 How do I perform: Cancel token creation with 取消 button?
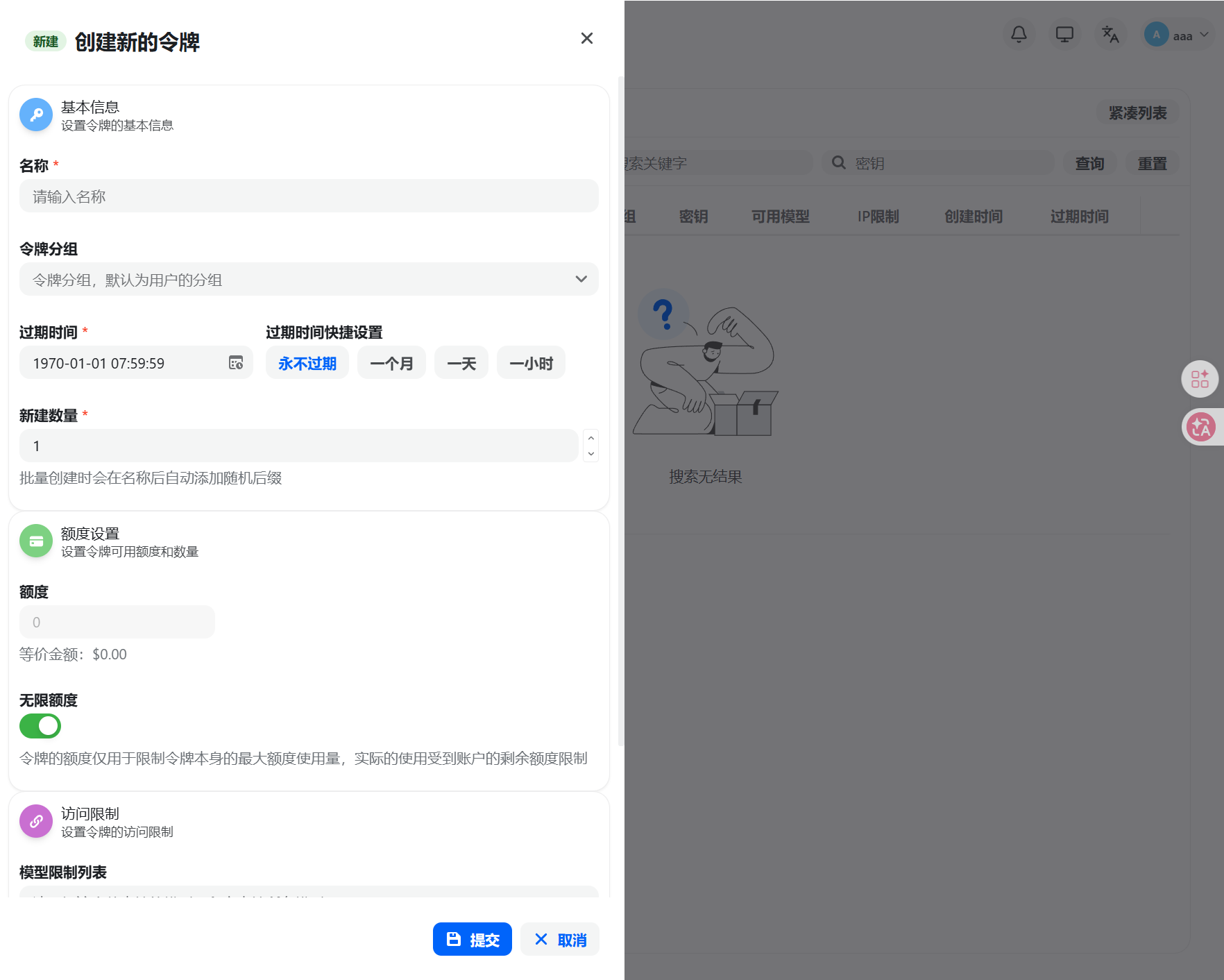(560, 938)
